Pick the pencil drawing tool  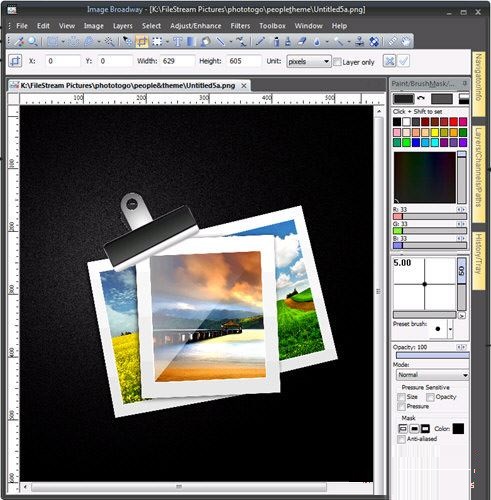[260, 42]
